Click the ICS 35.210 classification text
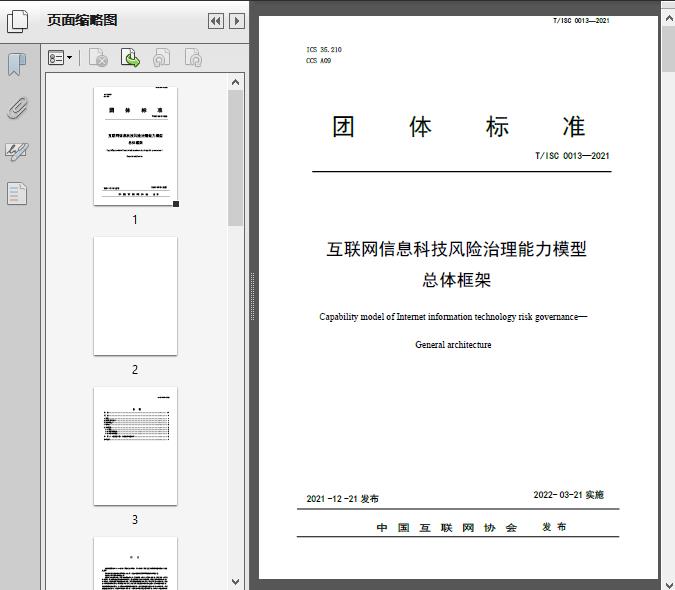 pyautogui.click(x=324, y=49)
